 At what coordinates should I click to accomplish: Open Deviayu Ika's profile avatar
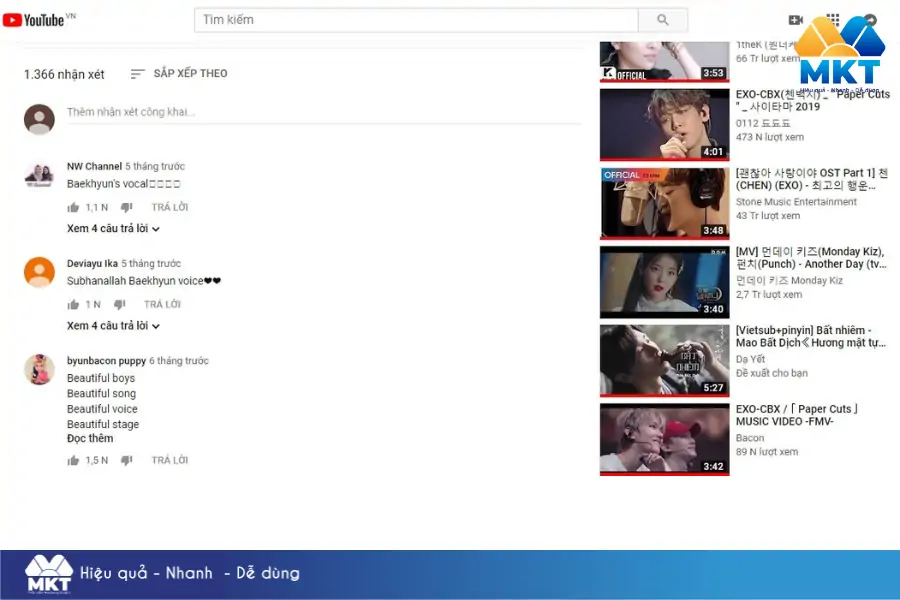click(x=39, y=273)
